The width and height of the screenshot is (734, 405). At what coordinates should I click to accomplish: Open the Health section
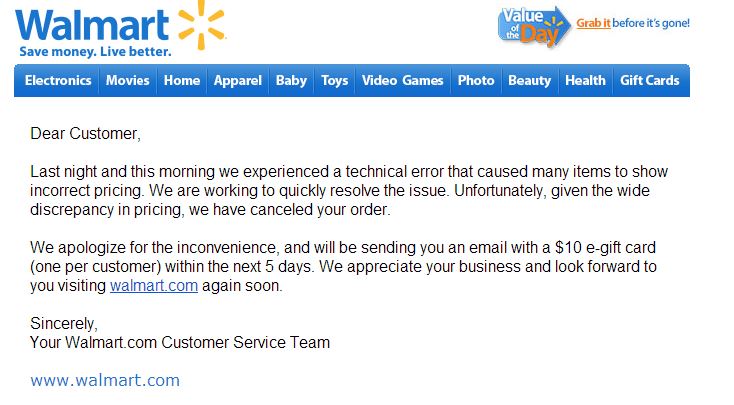[585, 81]
